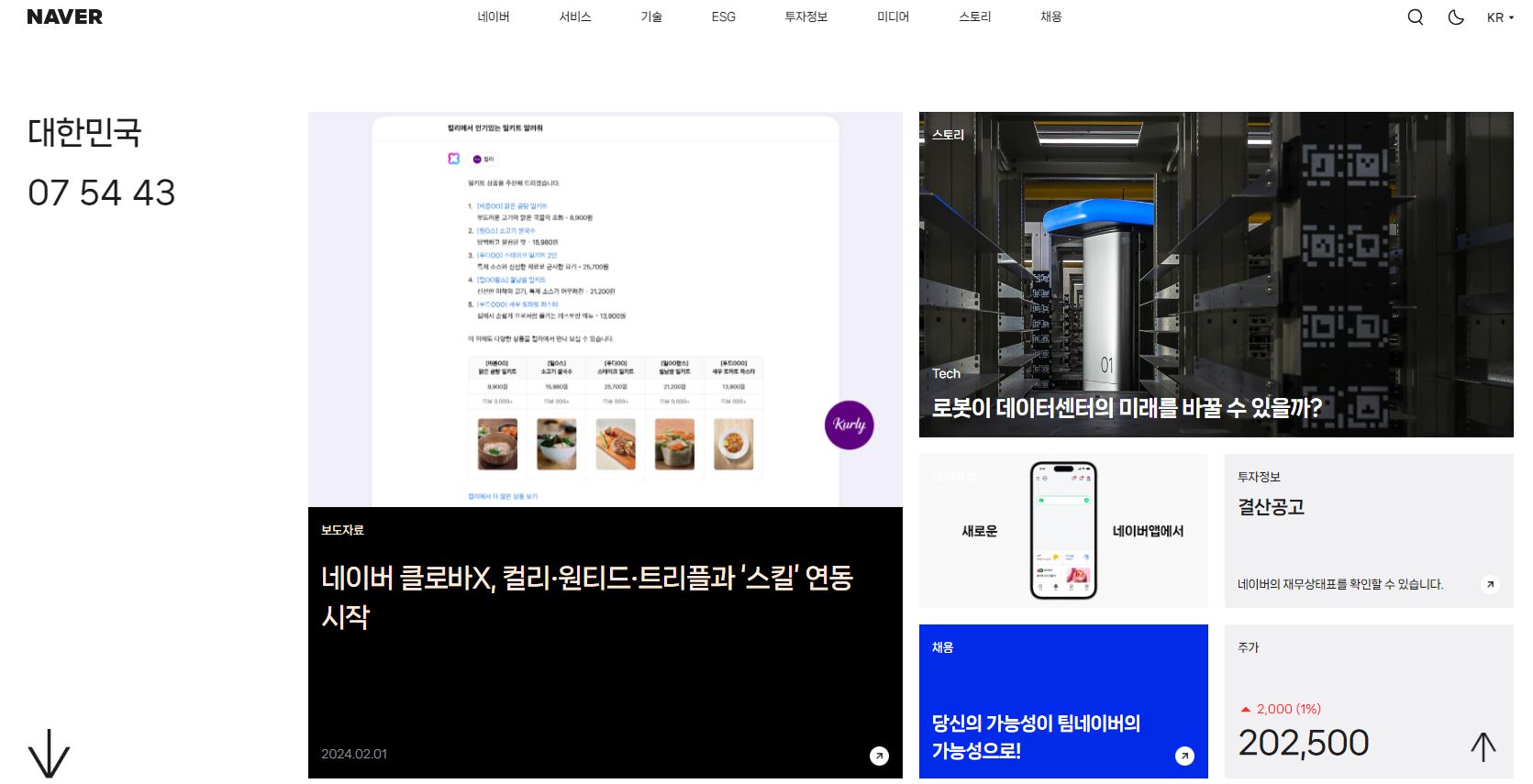
Task: Click the 네이버앱에서 text
Action: 1148,531
